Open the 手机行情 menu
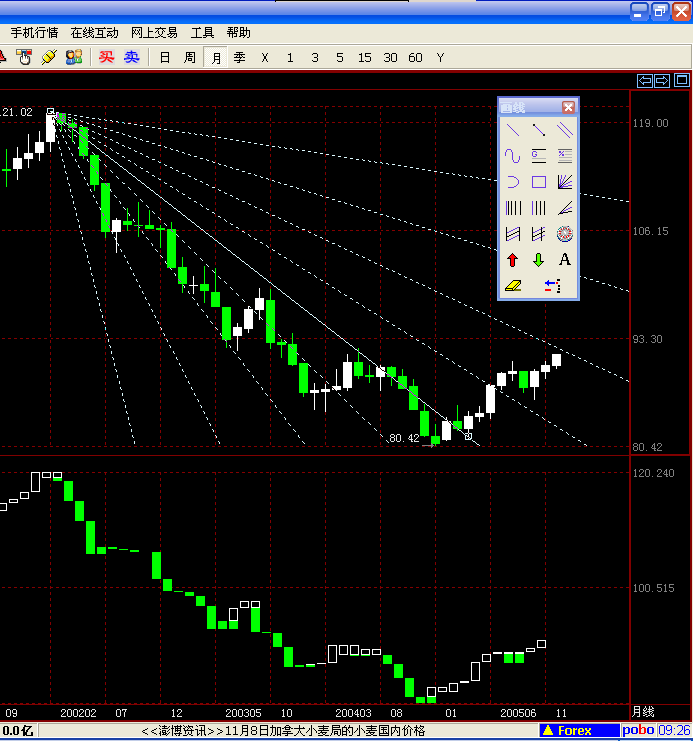 click(34, 33)
